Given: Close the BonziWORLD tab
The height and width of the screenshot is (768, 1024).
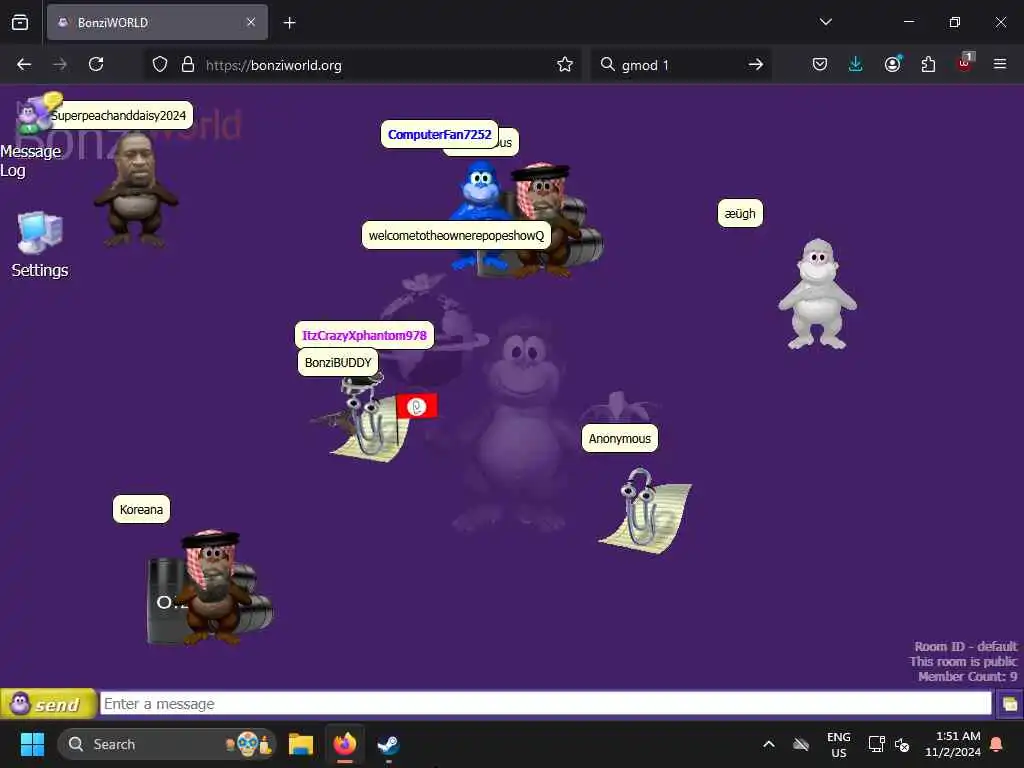Looking at the screenshot, I should pos(251,23).
